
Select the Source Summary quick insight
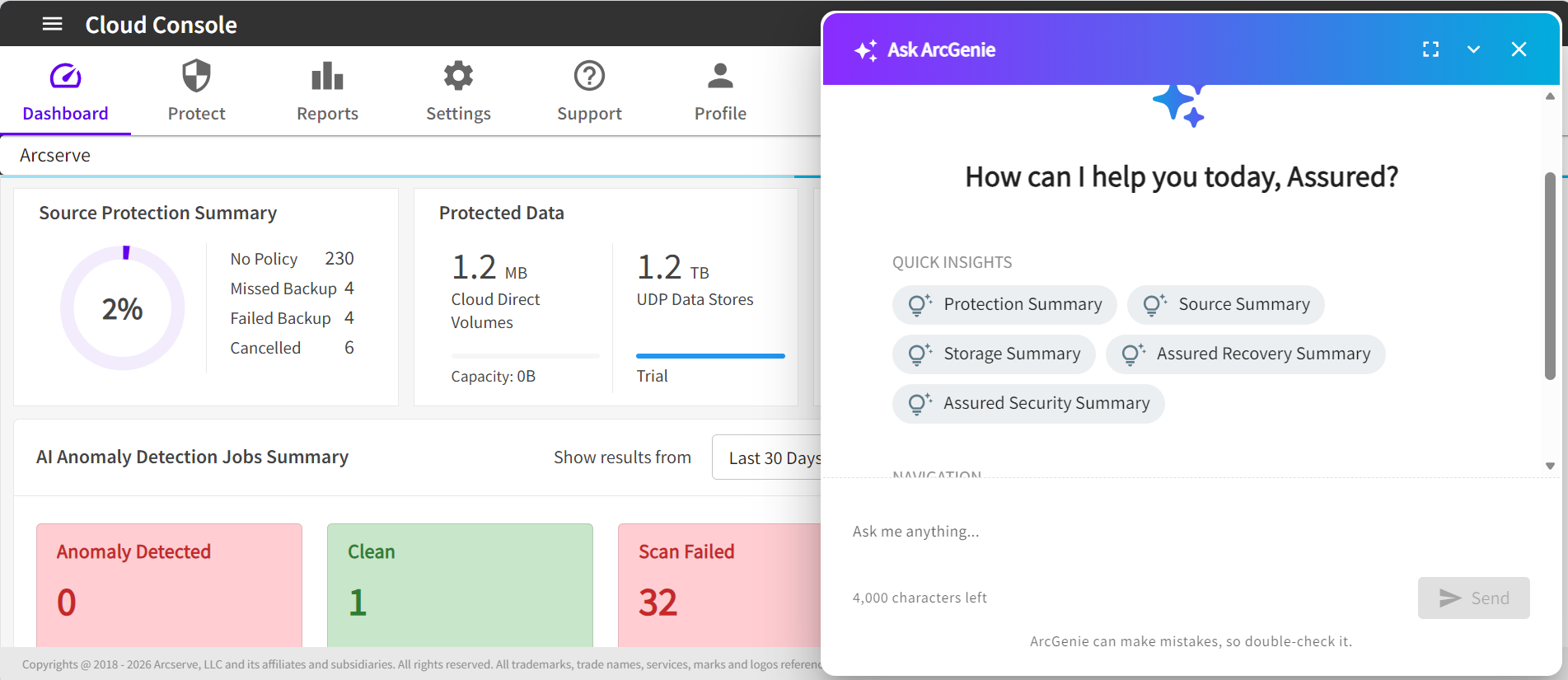[1226, 305]
